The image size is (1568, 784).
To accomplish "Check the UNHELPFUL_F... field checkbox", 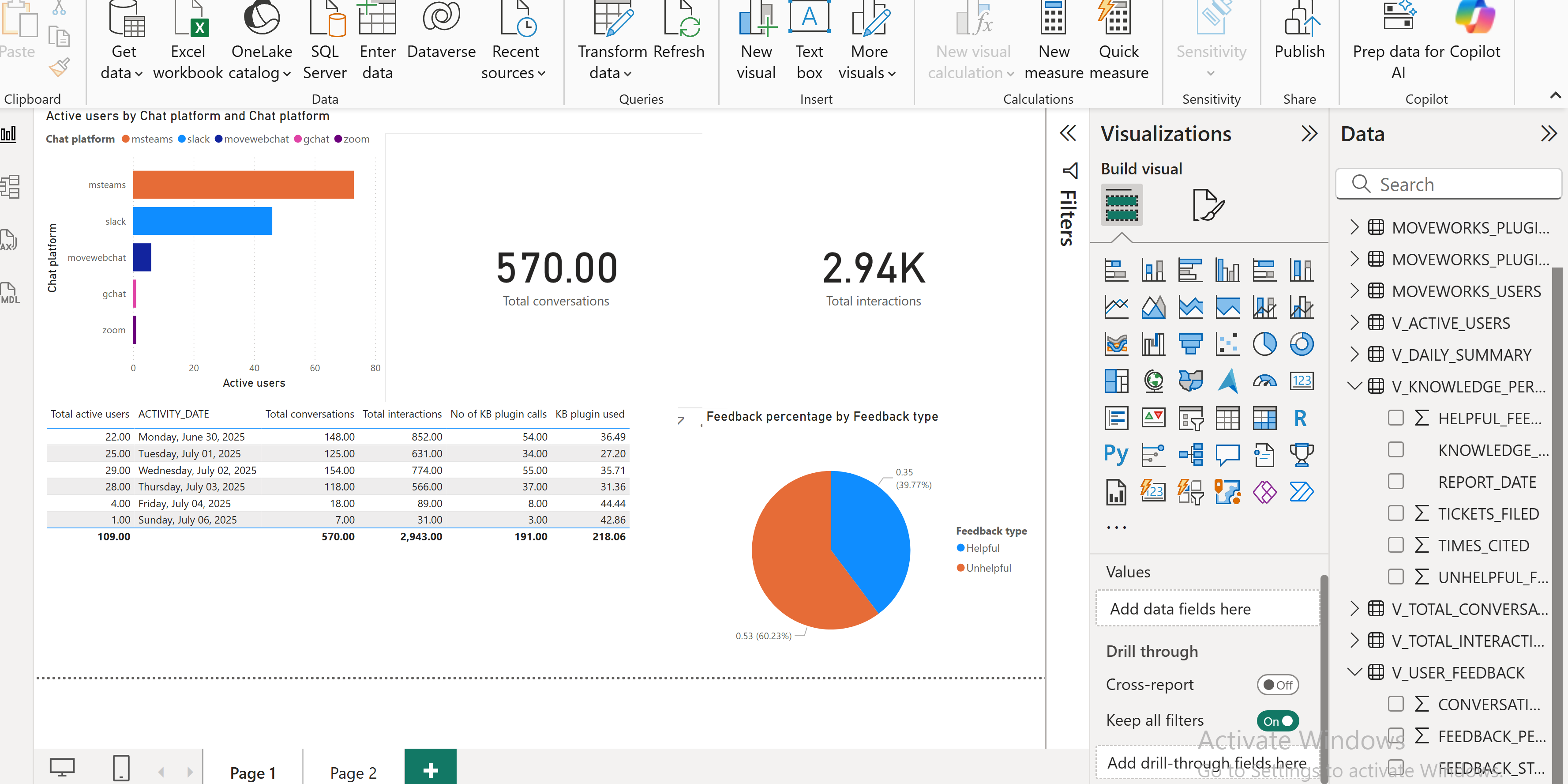I will pos(1396,576).
